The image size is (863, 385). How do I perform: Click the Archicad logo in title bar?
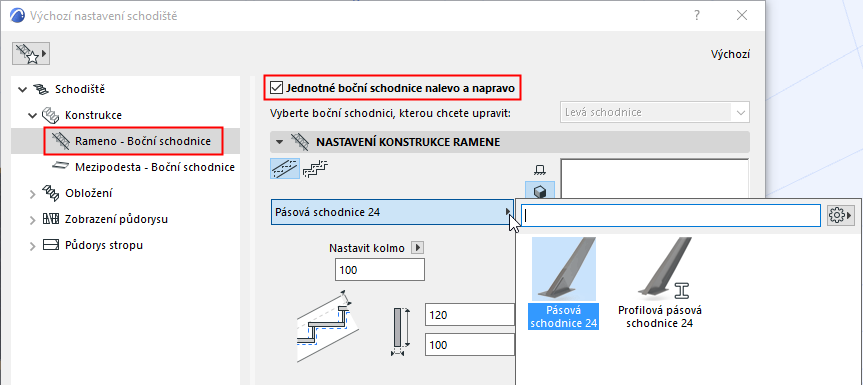(x=18, y=16)
